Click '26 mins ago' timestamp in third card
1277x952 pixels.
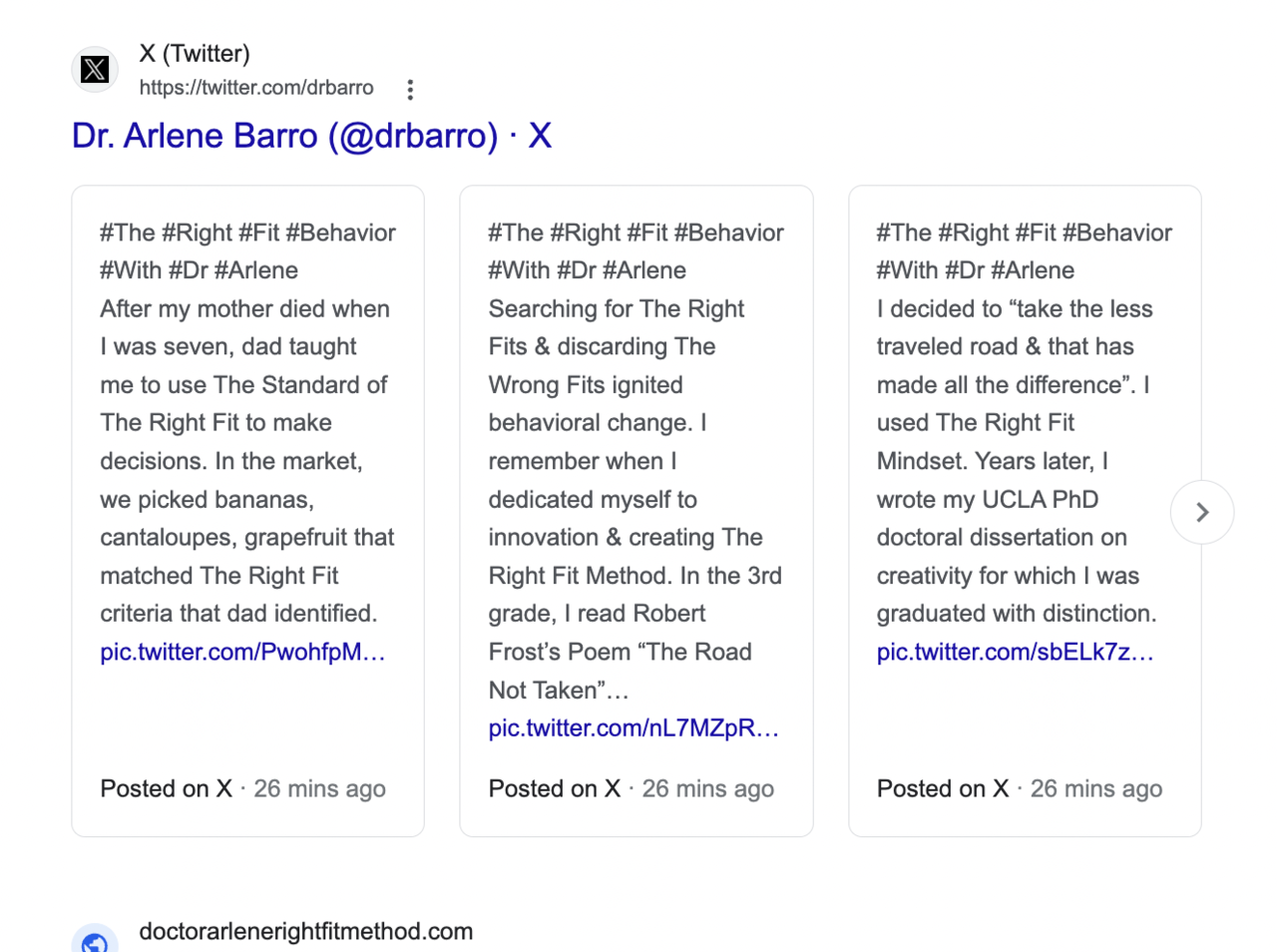pyautogui.click(x=1096, y=788)
